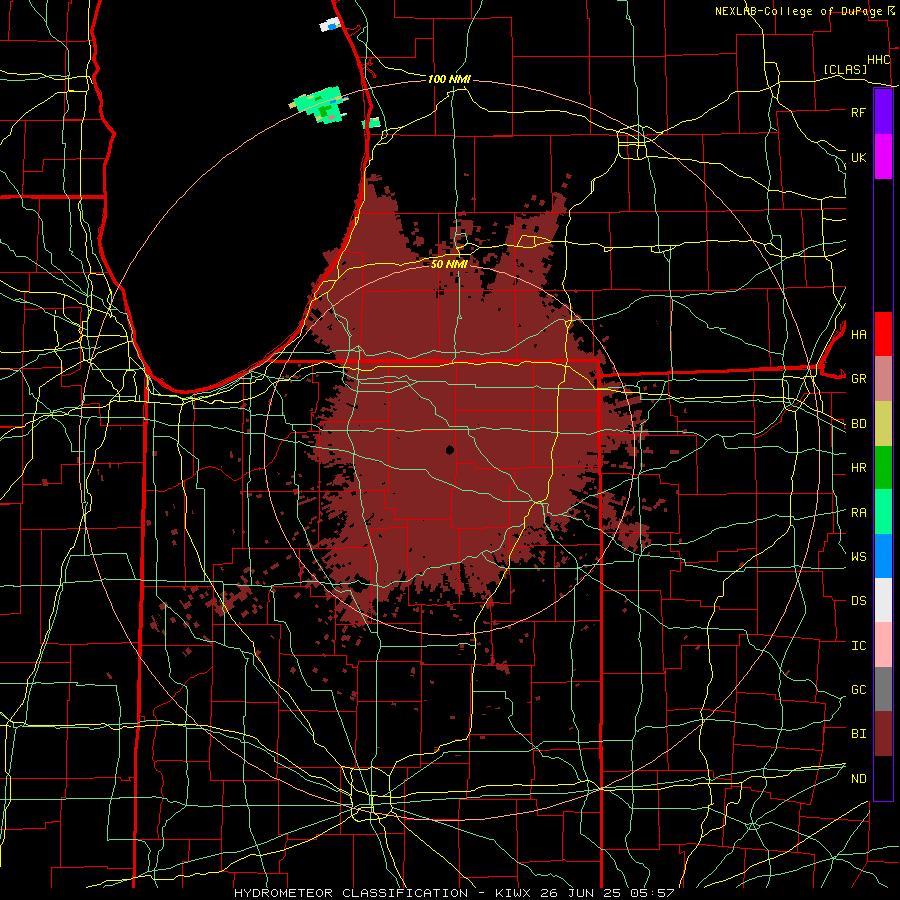Image resolution: width=900 pixels, height=900 pixels.
Task: Click the NEXLAB-College of DuPage text
Action: click(x=798, y=11)
